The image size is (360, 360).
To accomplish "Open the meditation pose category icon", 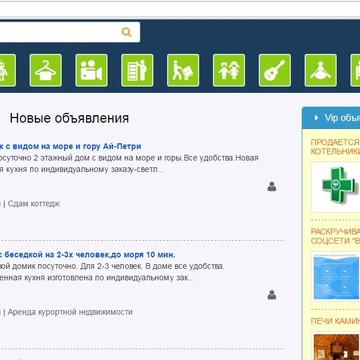I will (321, 70).
